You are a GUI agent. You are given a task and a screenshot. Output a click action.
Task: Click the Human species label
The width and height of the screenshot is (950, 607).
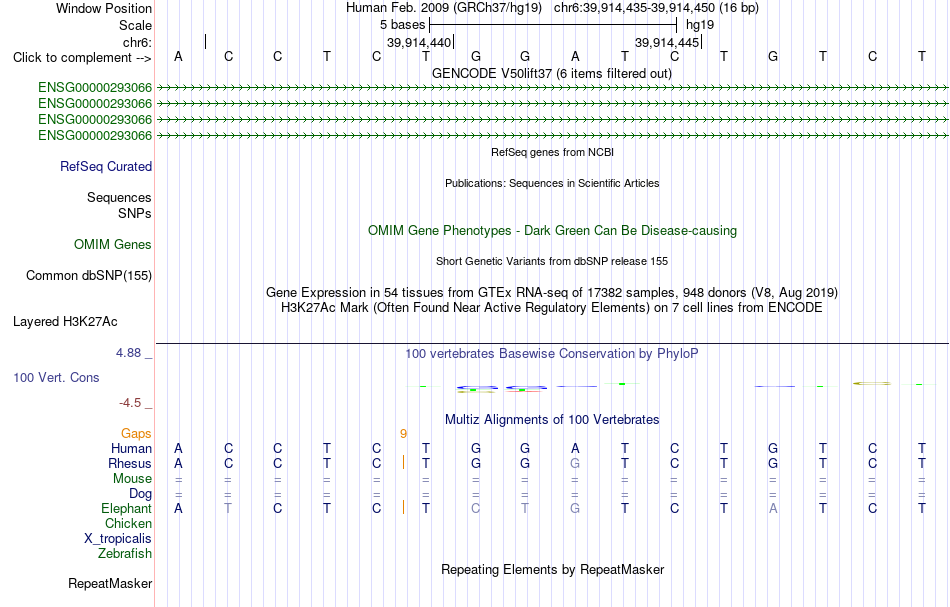131,449
